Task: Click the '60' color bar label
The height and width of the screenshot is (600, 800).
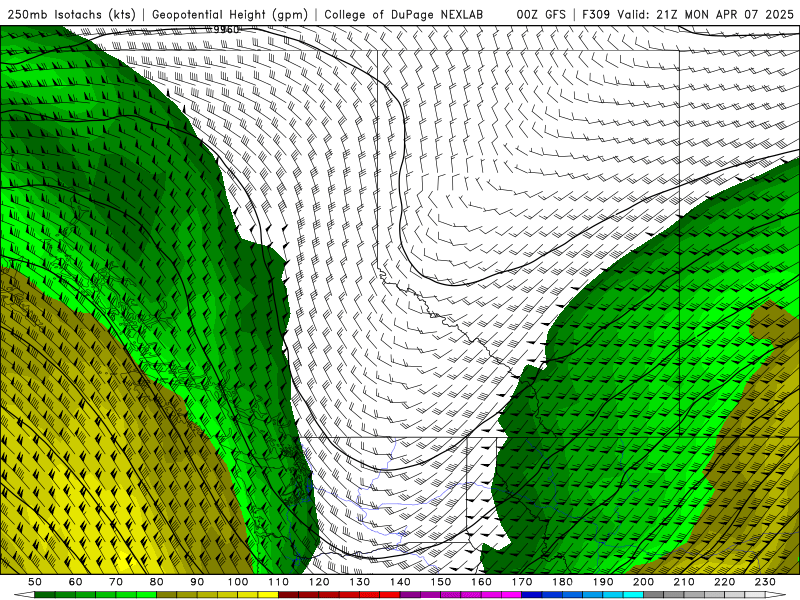Action: point(76,582)
